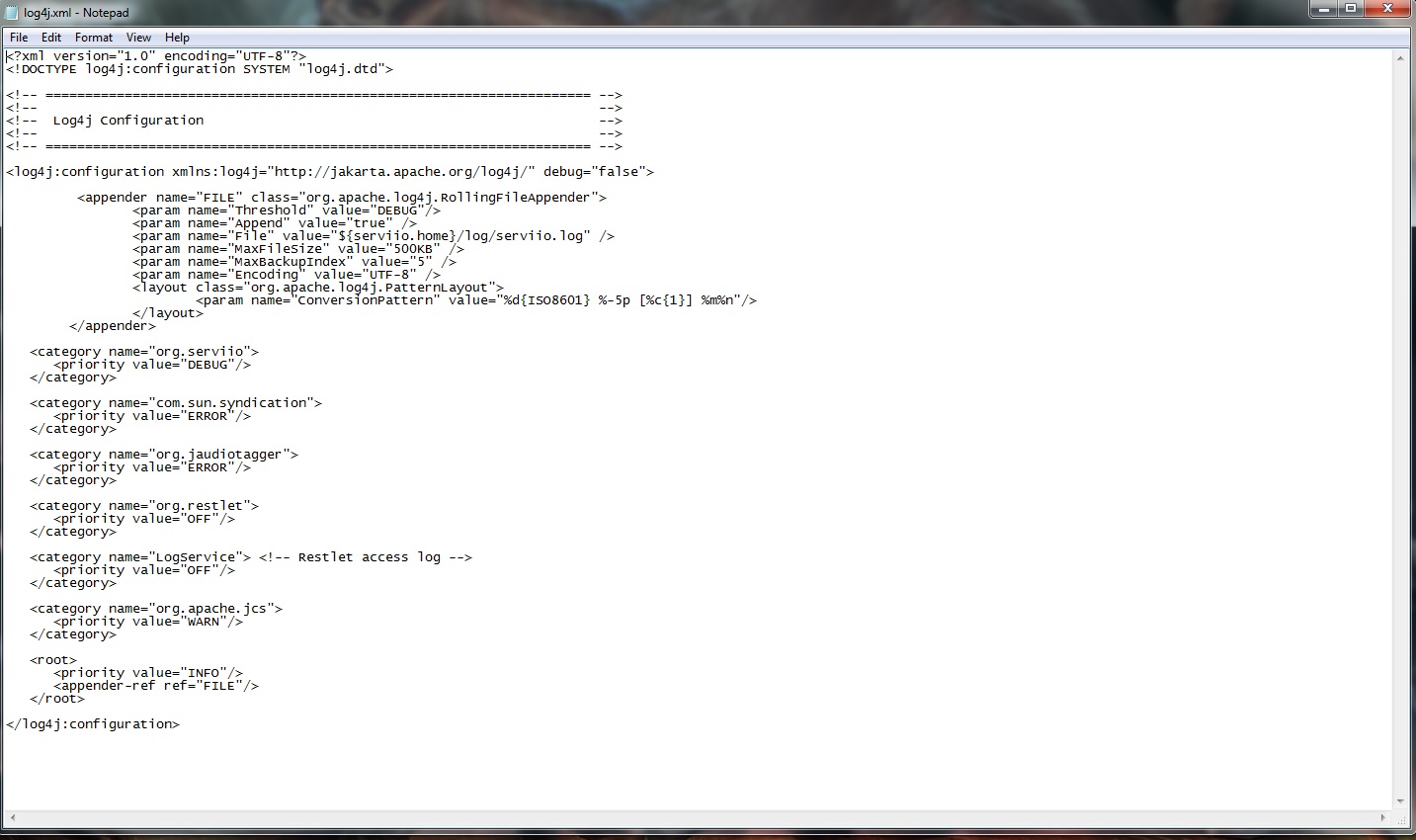Minimize the Notepad window

(1324, 9)
